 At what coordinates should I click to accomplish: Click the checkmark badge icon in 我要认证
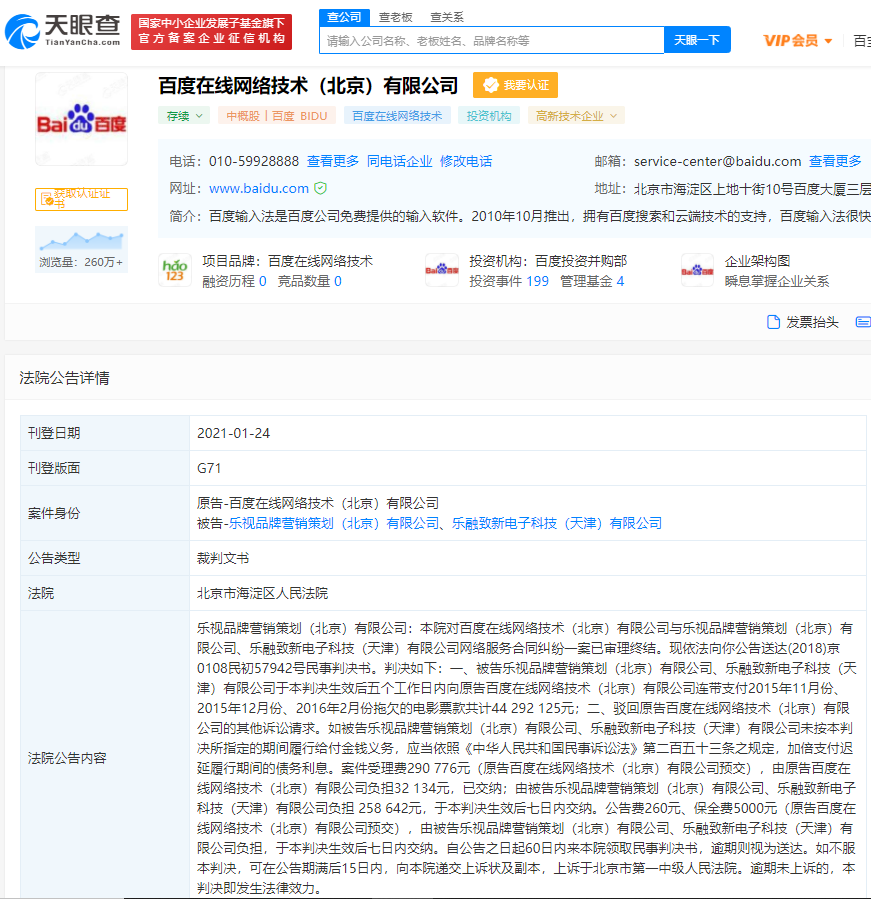click(x=490, y=85)
